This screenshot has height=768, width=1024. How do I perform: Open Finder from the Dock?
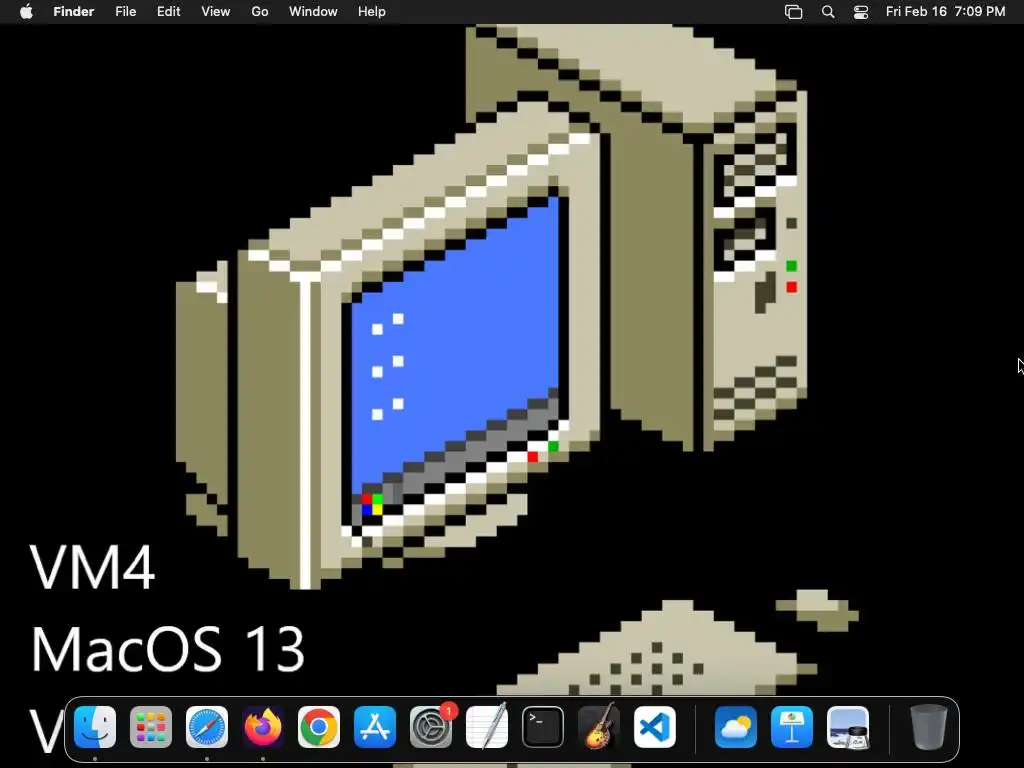[x=95, y=727]
